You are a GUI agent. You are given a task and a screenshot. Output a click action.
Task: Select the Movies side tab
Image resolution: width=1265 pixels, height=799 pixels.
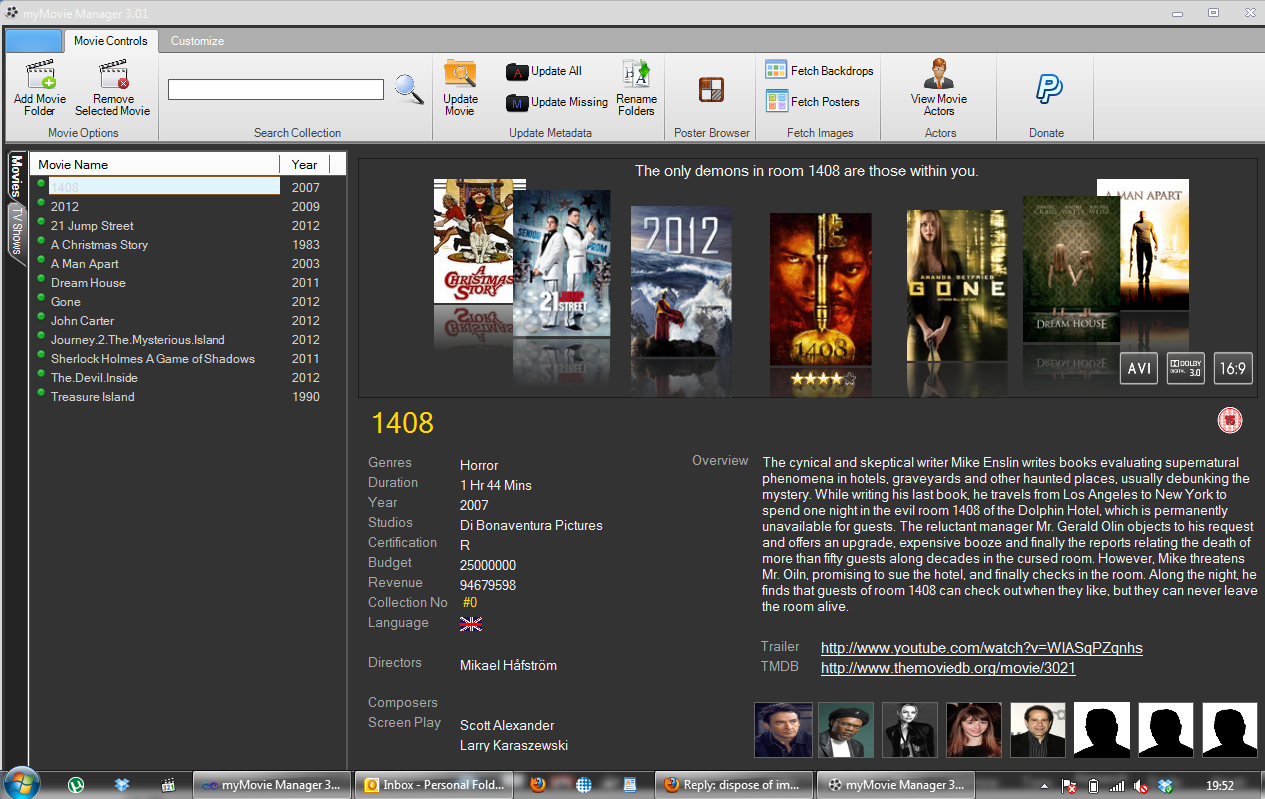coord(16,176)
